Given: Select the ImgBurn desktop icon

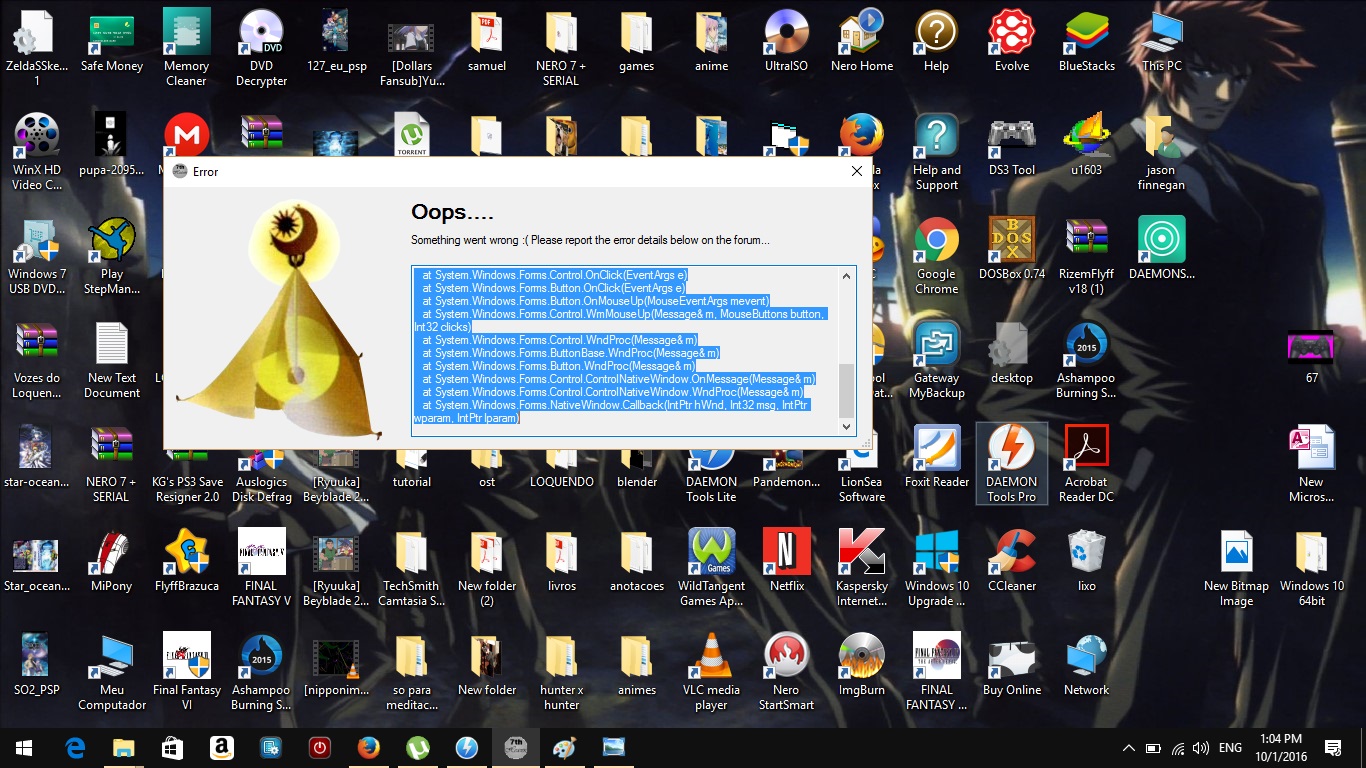Looking at the screenshot, I should 862,664.
